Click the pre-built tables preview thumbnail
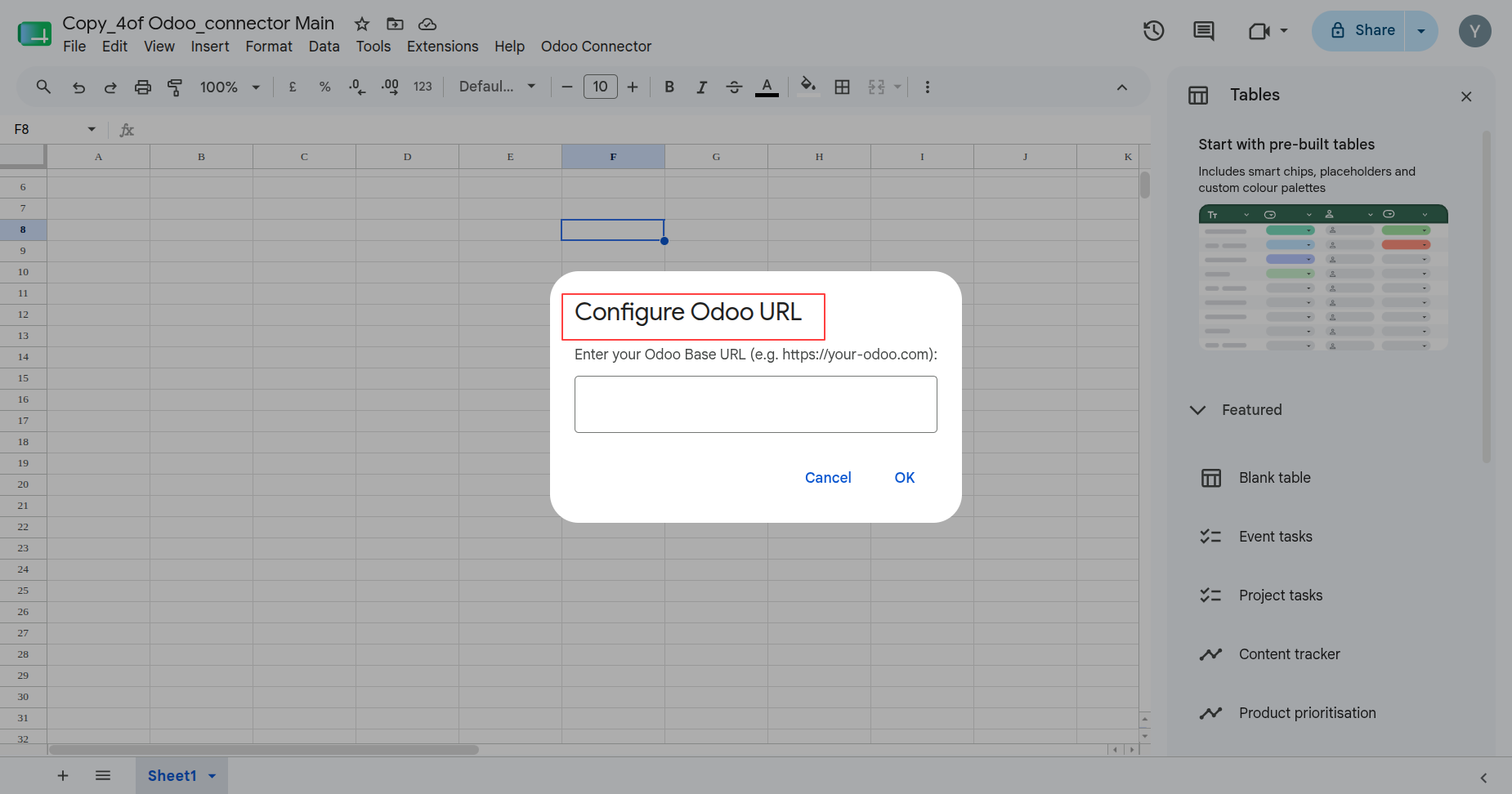Screen dimensions: 1512x794 click(1323, 278)
